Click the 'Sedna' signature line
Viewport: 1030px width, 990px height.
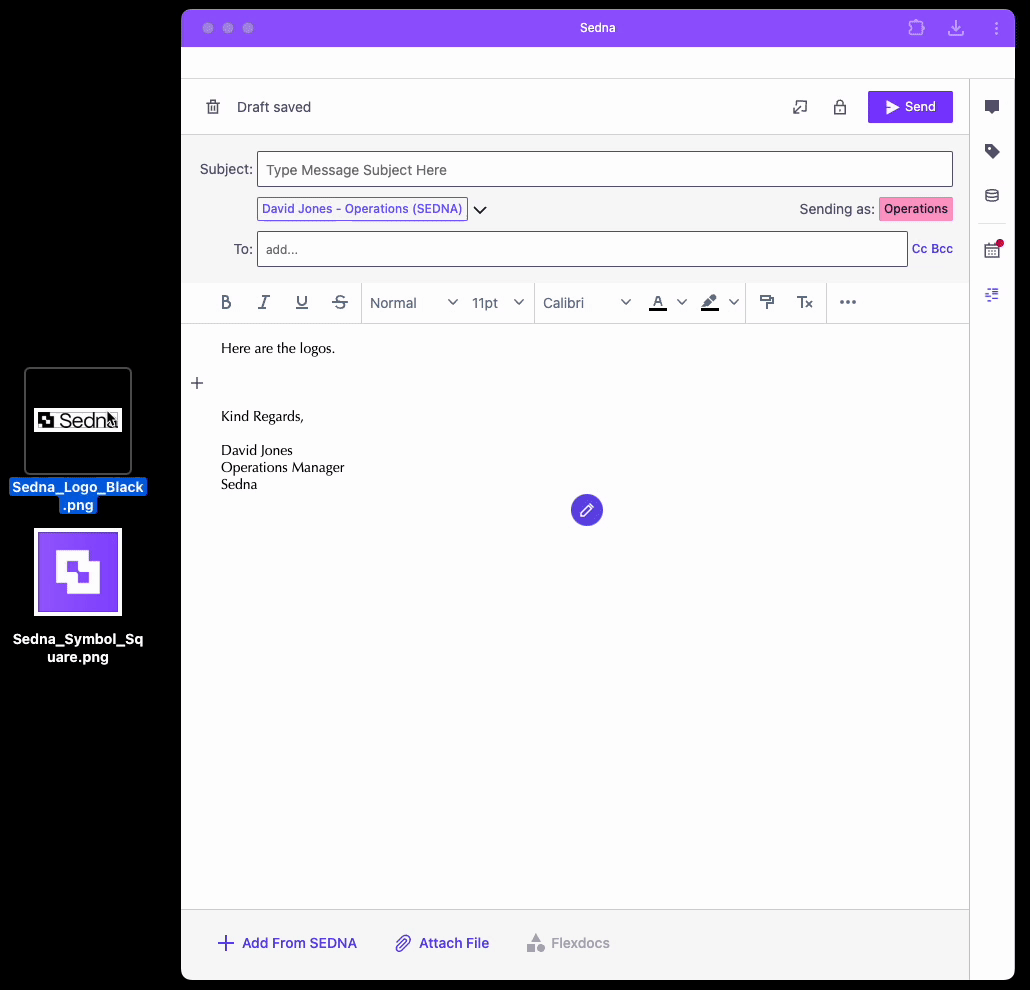pyautogui.click(x=239, y=484)
